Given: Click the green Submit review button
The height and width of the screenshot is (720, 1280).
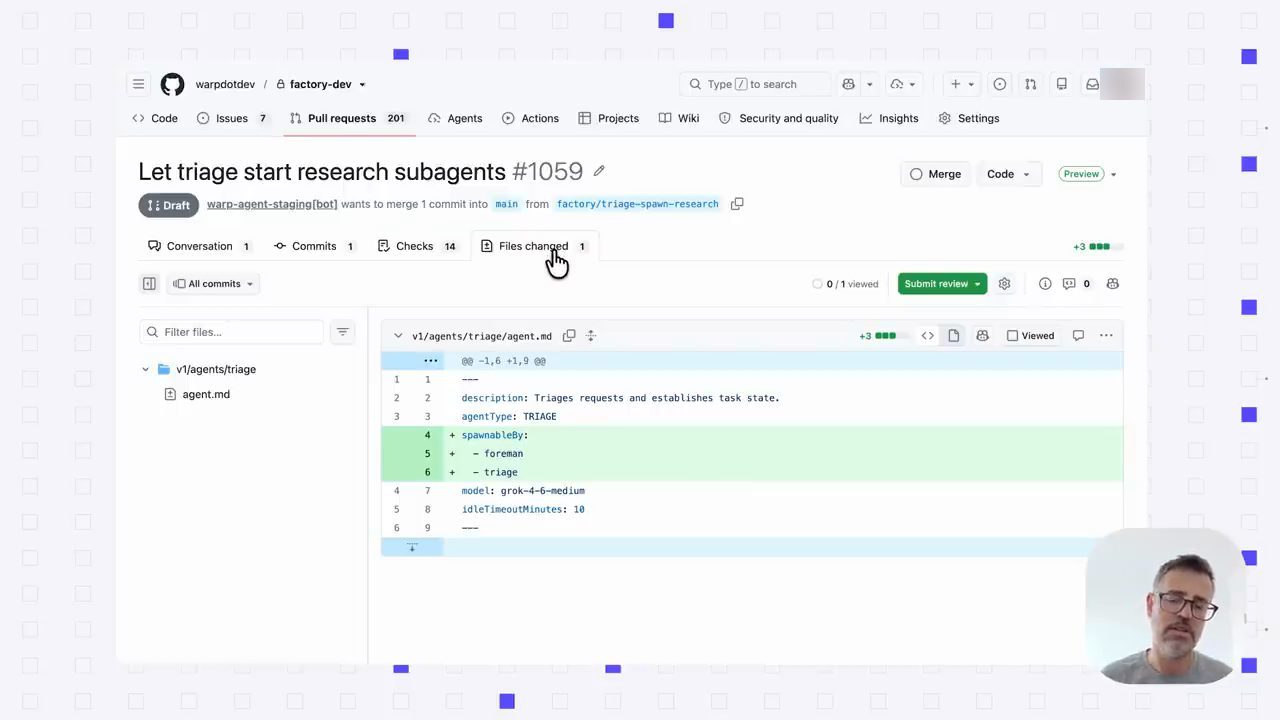Looking at the screenshot, I should pyautogui.click(x=942, y=284).
